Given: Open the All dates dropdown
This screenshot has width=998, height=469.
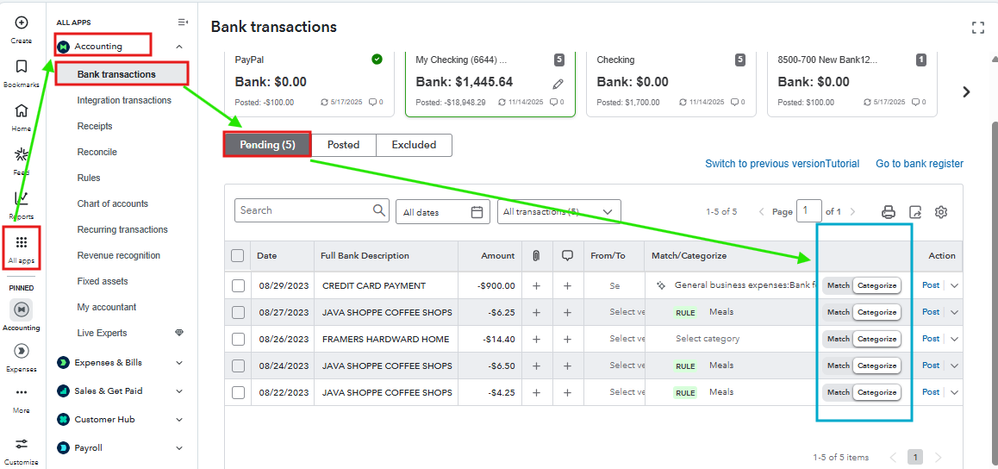Looking at the screenshot, I should tap(442, 212).
